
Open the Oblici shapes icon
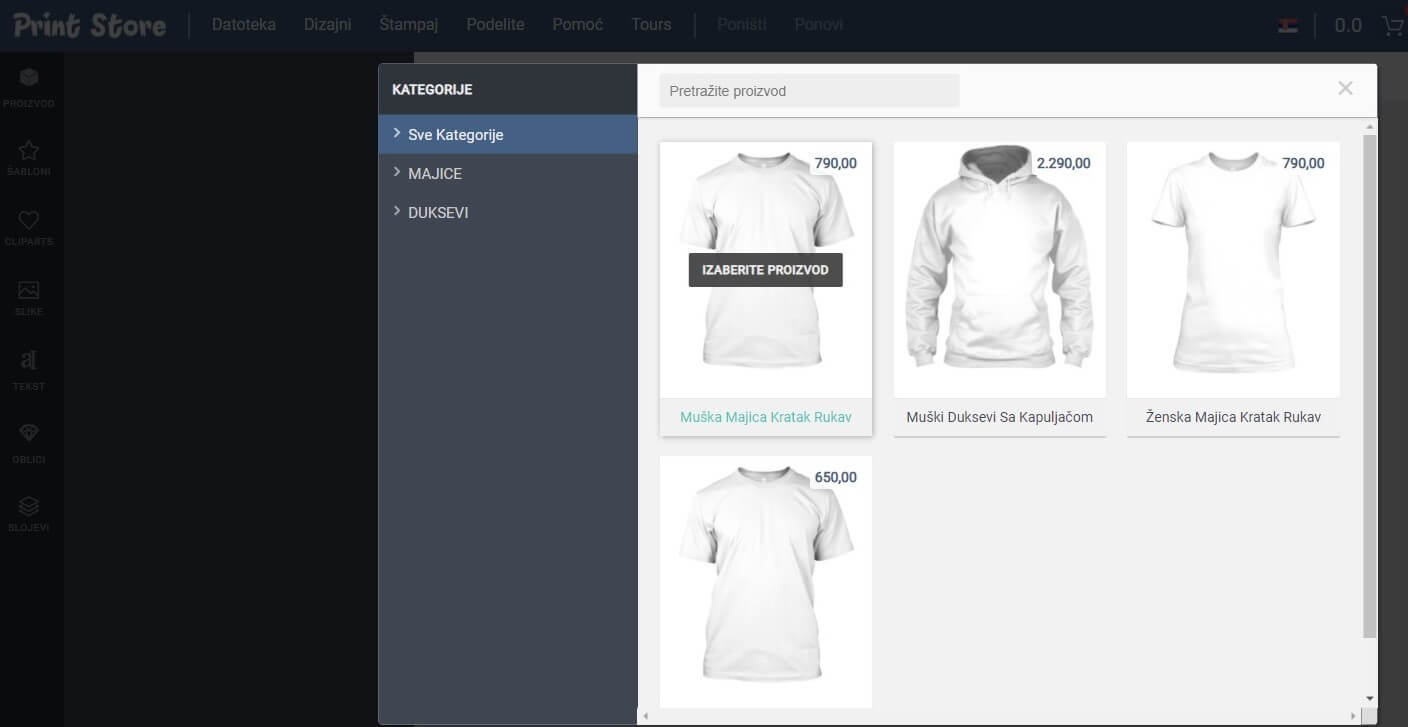[29, 434]
